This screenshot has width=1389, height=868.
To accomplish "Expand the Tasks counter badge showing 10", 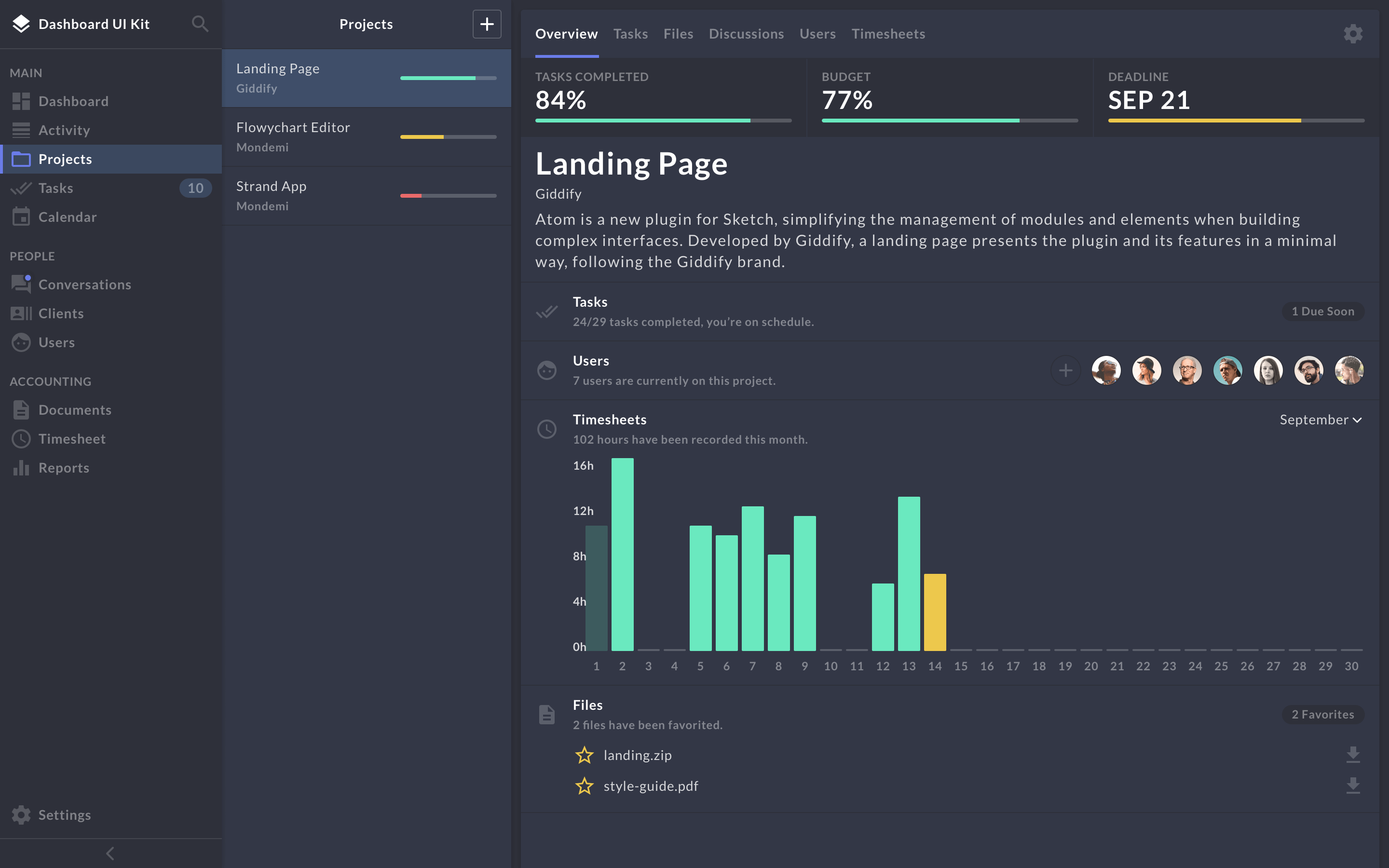I will click(x=195, y=188).
